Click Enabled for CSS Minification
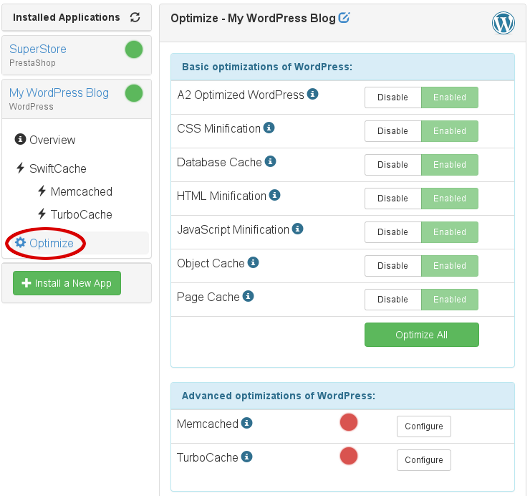 coord(450,131)
